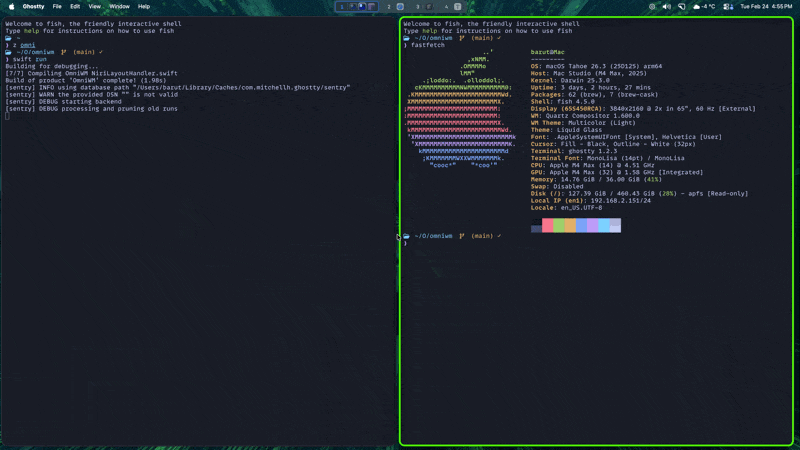Click the 'barut@Mac' user host title
800x450 pixels.
[x=547, y=52]
